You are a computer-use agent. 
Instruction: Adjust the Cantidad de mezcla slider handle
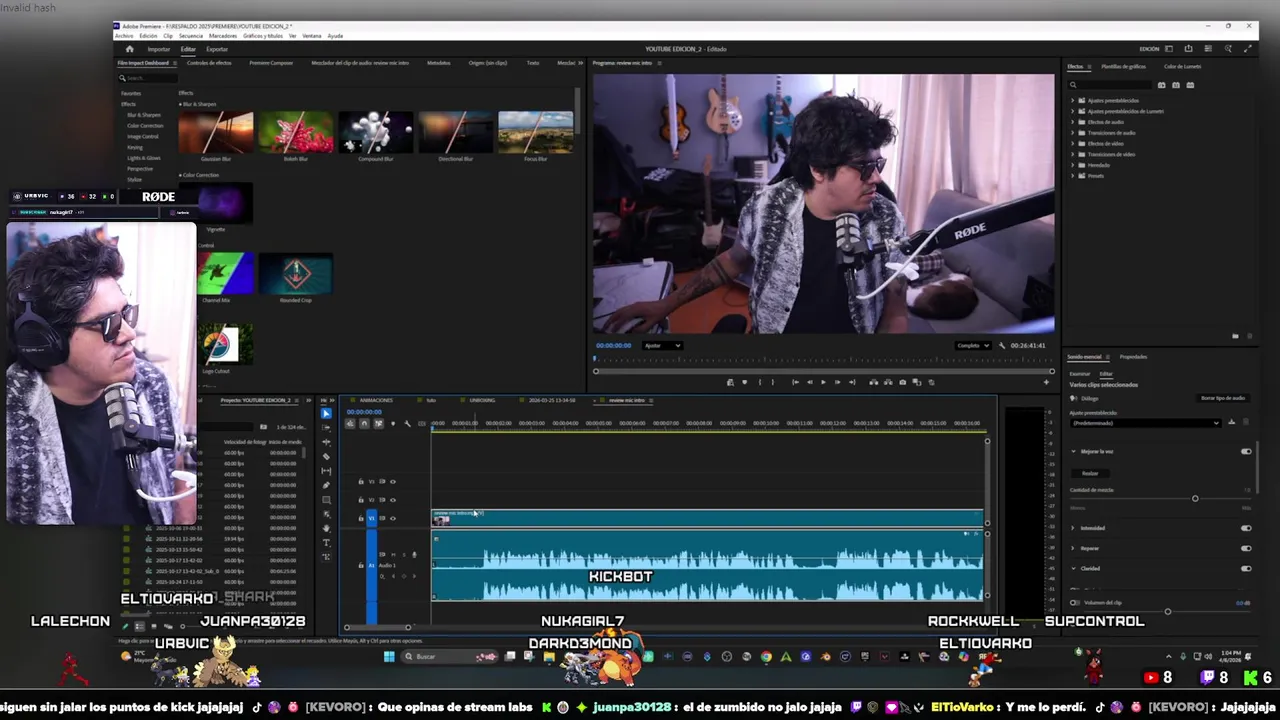pyautogui.click(x=1195, y=498)
